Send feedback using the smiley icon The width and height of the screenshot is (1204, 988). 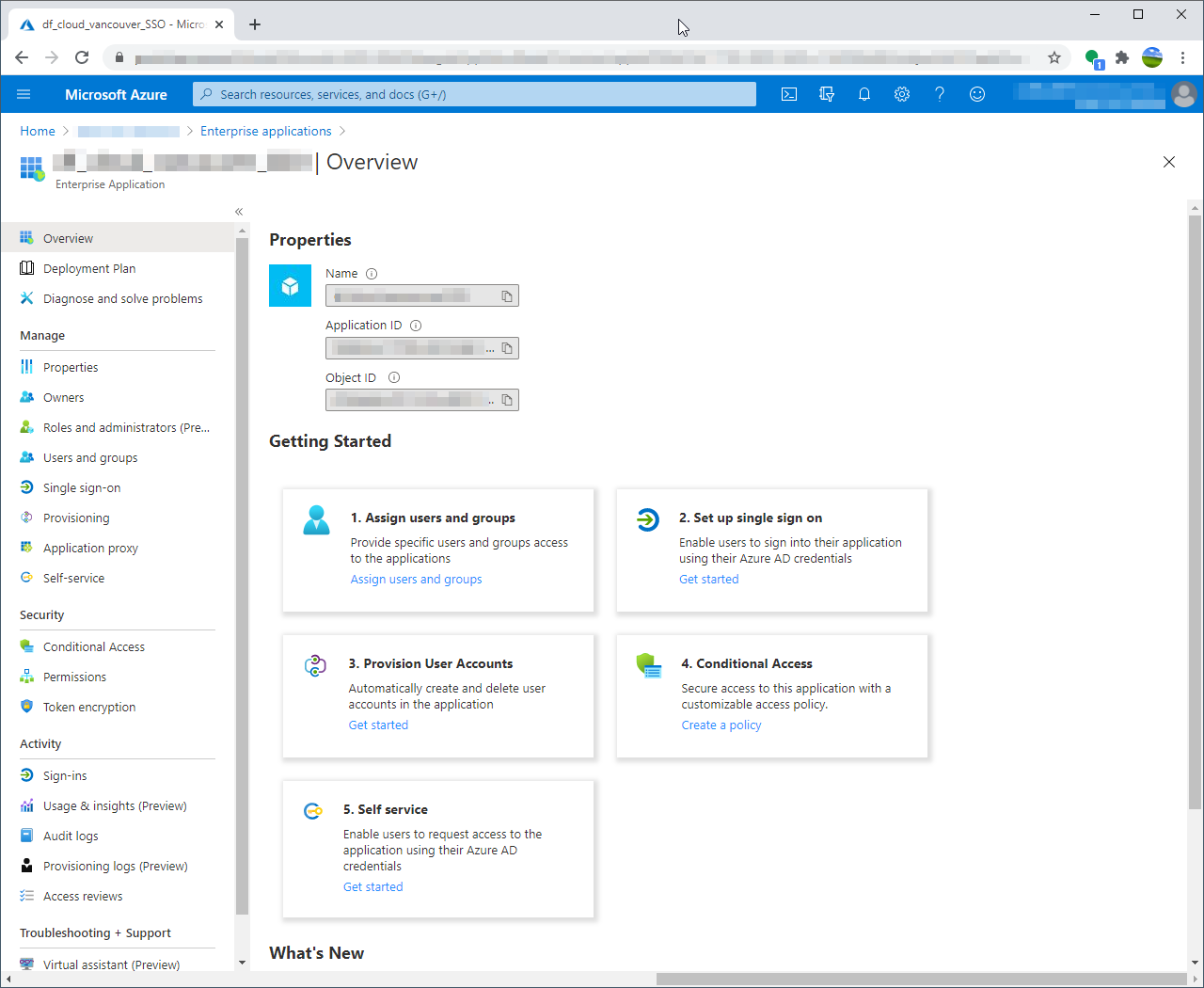click(976, 93)
